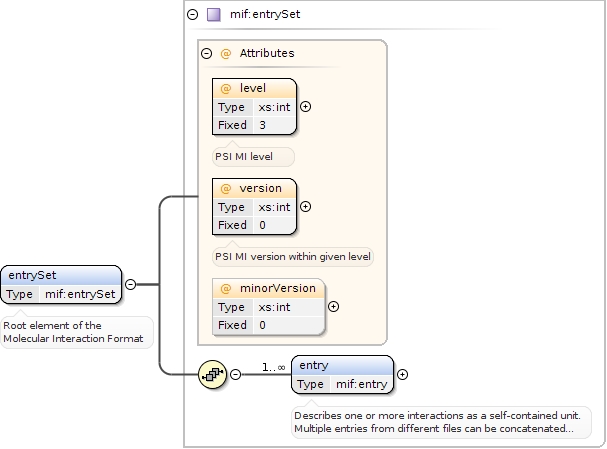
Task: Expand the level attribute details
Action: pyautogui.click(x=306, y=107)
